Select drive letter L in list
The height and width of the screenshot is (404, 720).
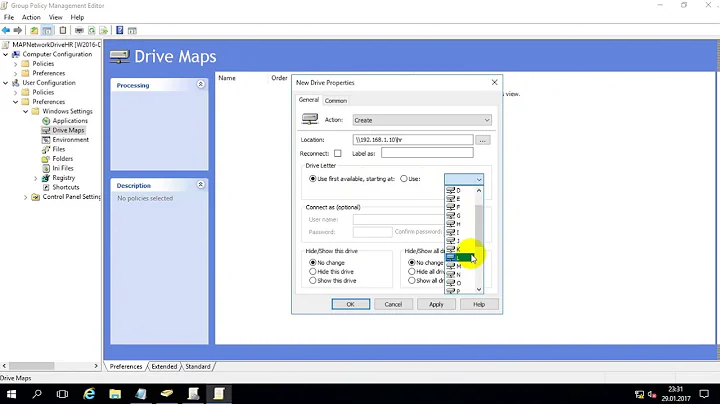(460, 258)
